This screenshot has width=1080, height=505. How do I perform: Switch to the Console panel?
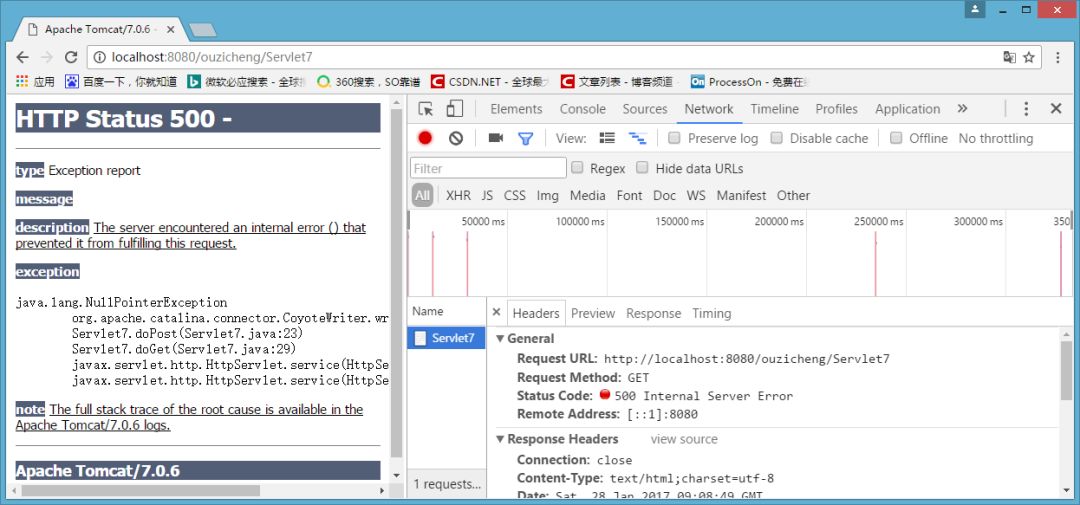(x=583, y=109)
